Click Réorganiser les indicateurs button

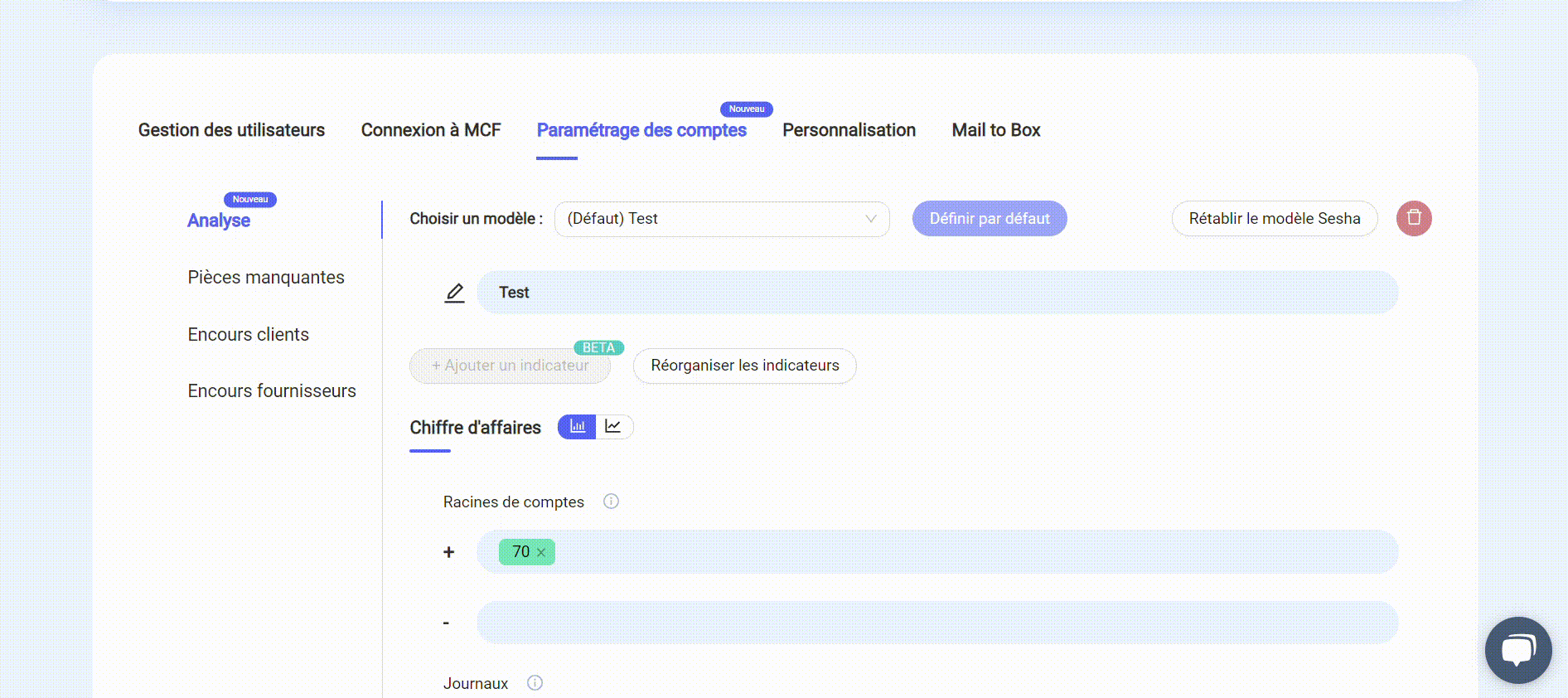pyautogui.click(x=744, y=366)
